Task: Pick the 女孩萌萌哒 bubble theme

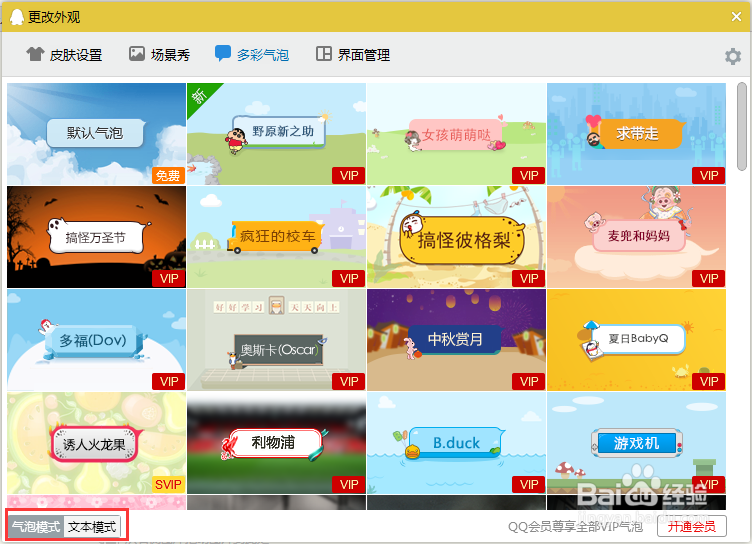Action: pyautogui.click(x=457, y=134)
